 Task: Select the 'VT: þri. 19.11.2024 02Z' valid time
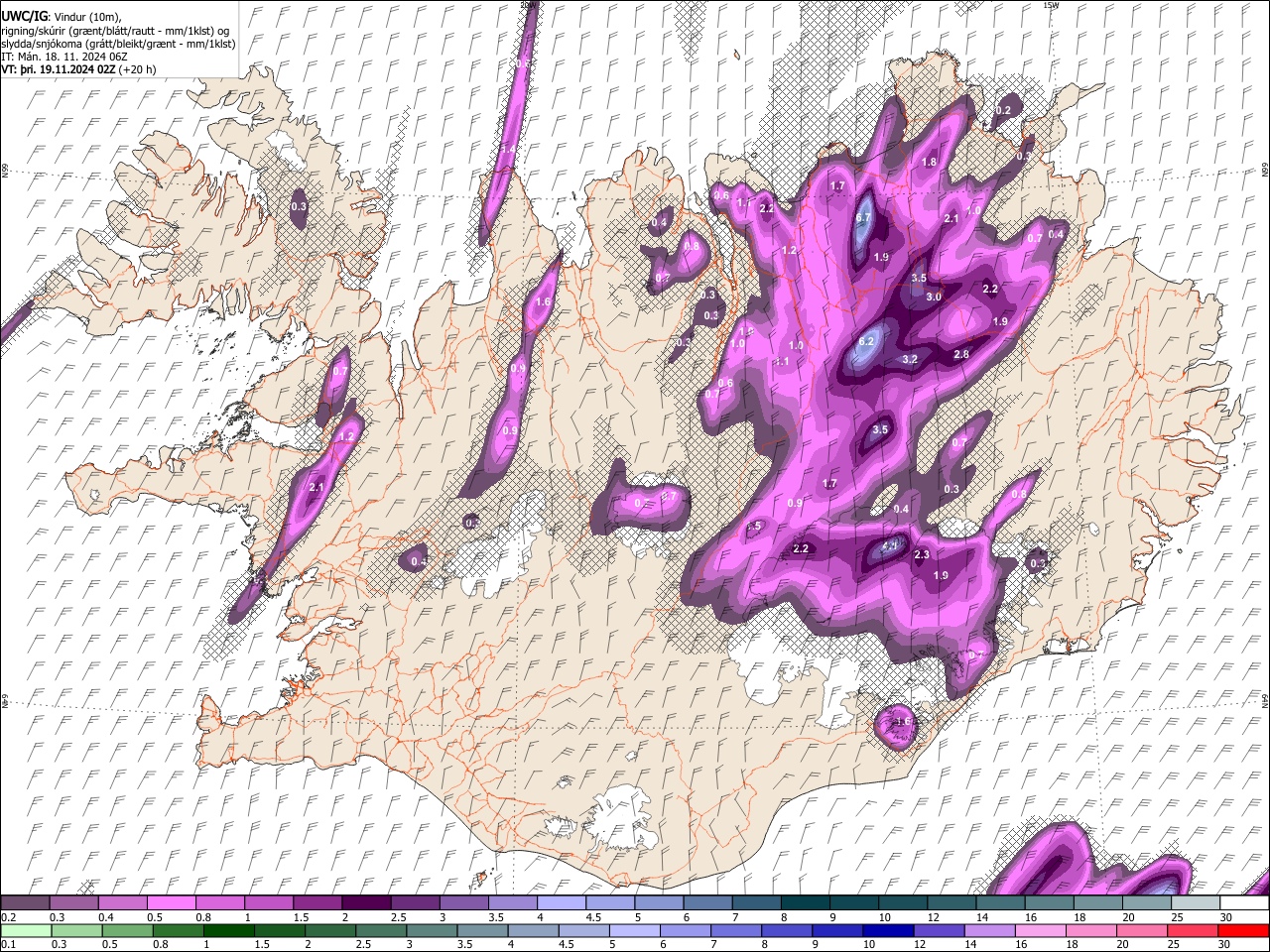point(59,69)
